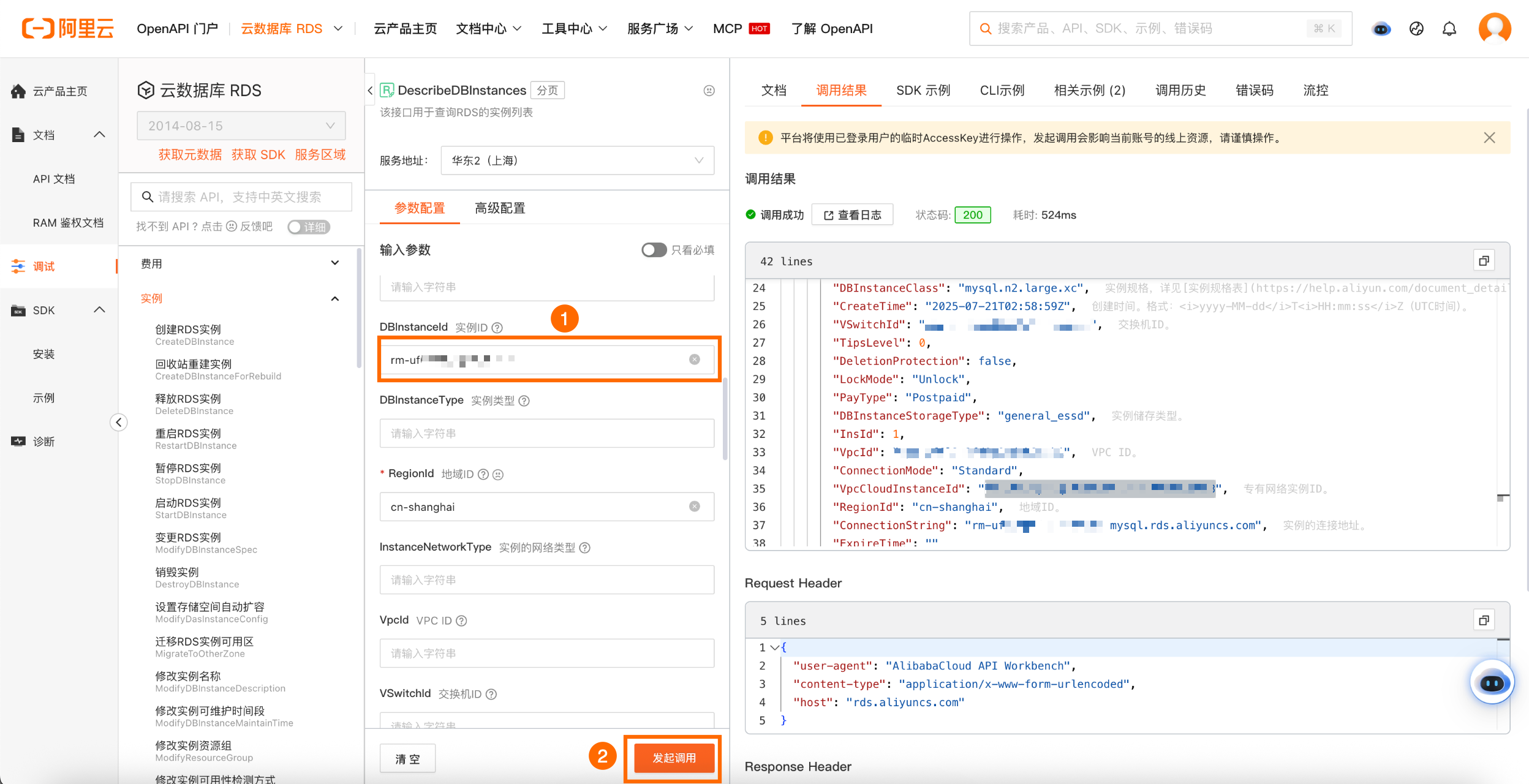Open the user avatar menu
1529x784 pixels.
tap(1495, 28)
